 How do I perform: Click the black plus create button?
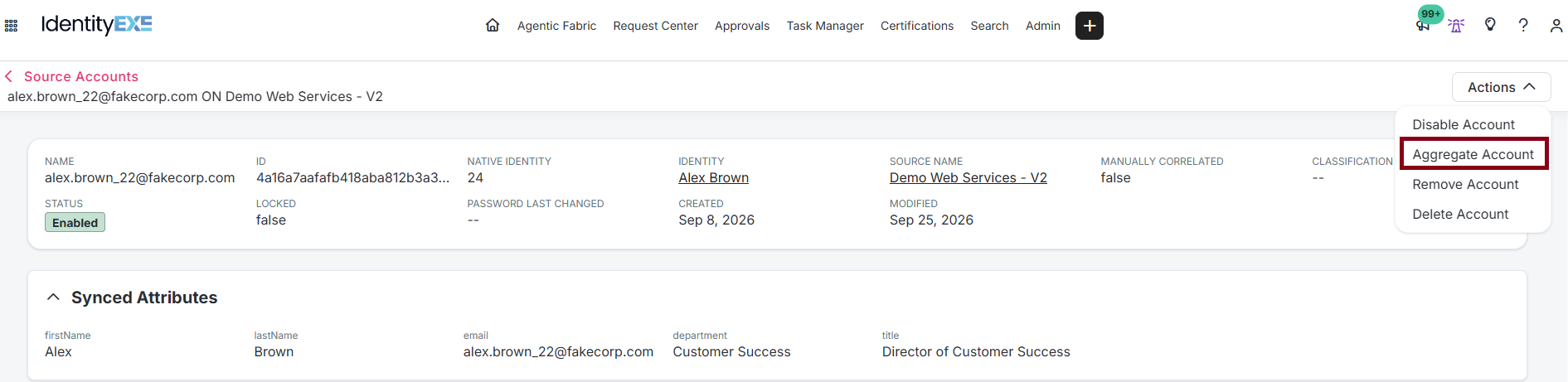point(1090,26)
